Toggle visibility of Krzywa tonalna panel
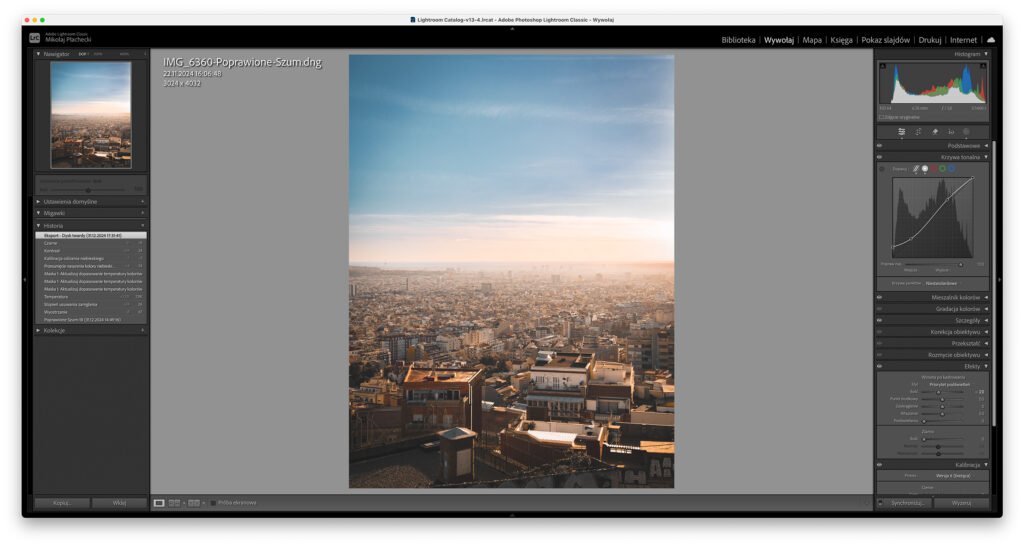Image resolution: width=1024 pixels, height=546 pixels. pos(880,157)
